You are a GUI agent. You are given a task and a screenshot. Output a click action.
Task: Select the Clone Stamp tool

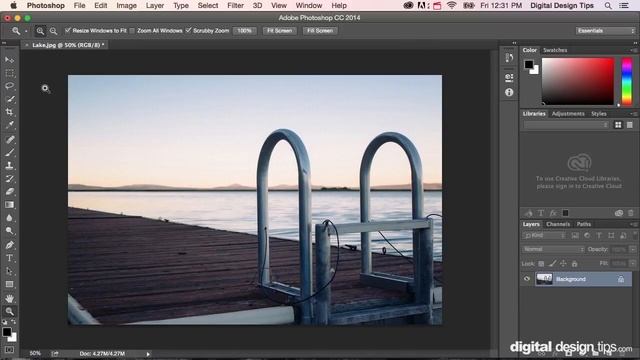tap(9, 166)
